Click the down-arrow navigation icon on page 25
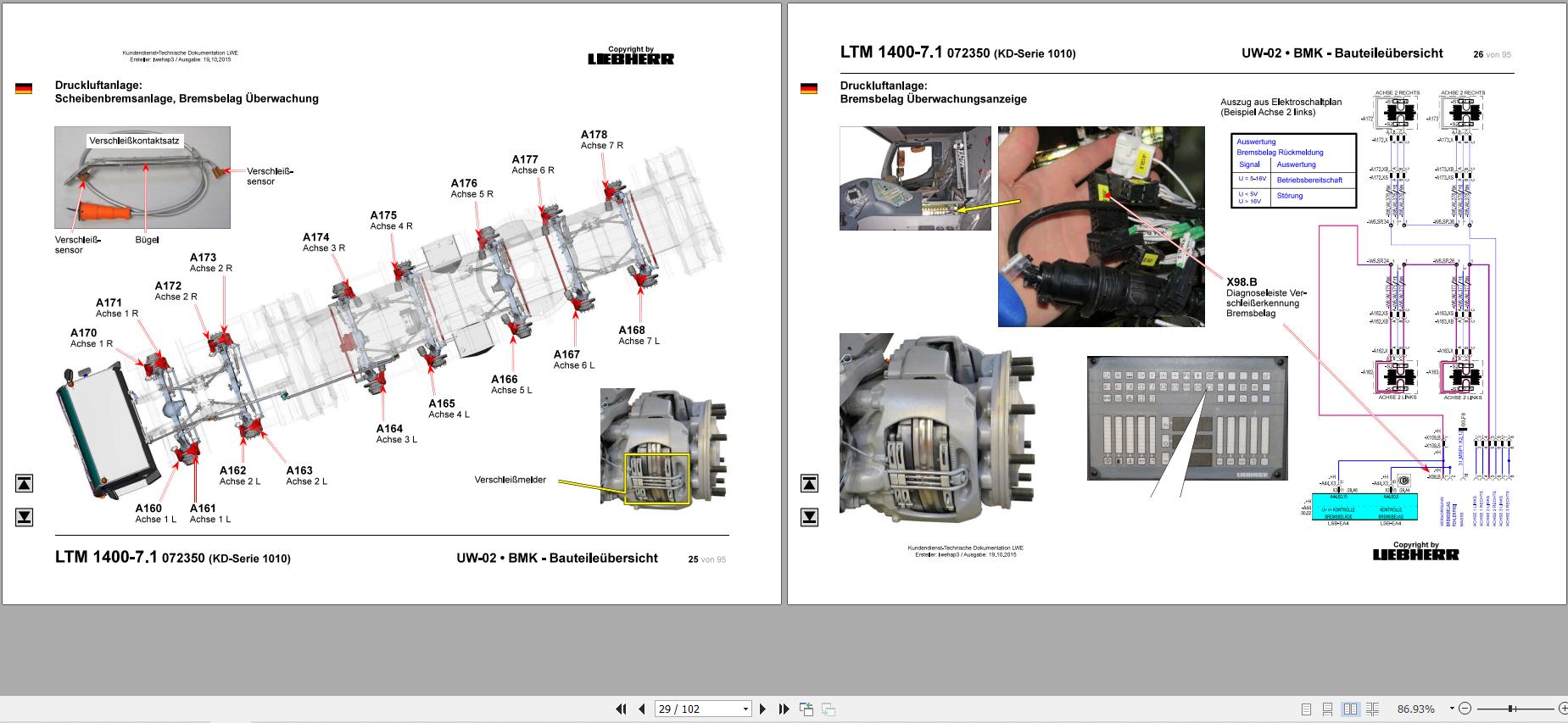The width and height of the screenshot is (1568, 723). 25,517
